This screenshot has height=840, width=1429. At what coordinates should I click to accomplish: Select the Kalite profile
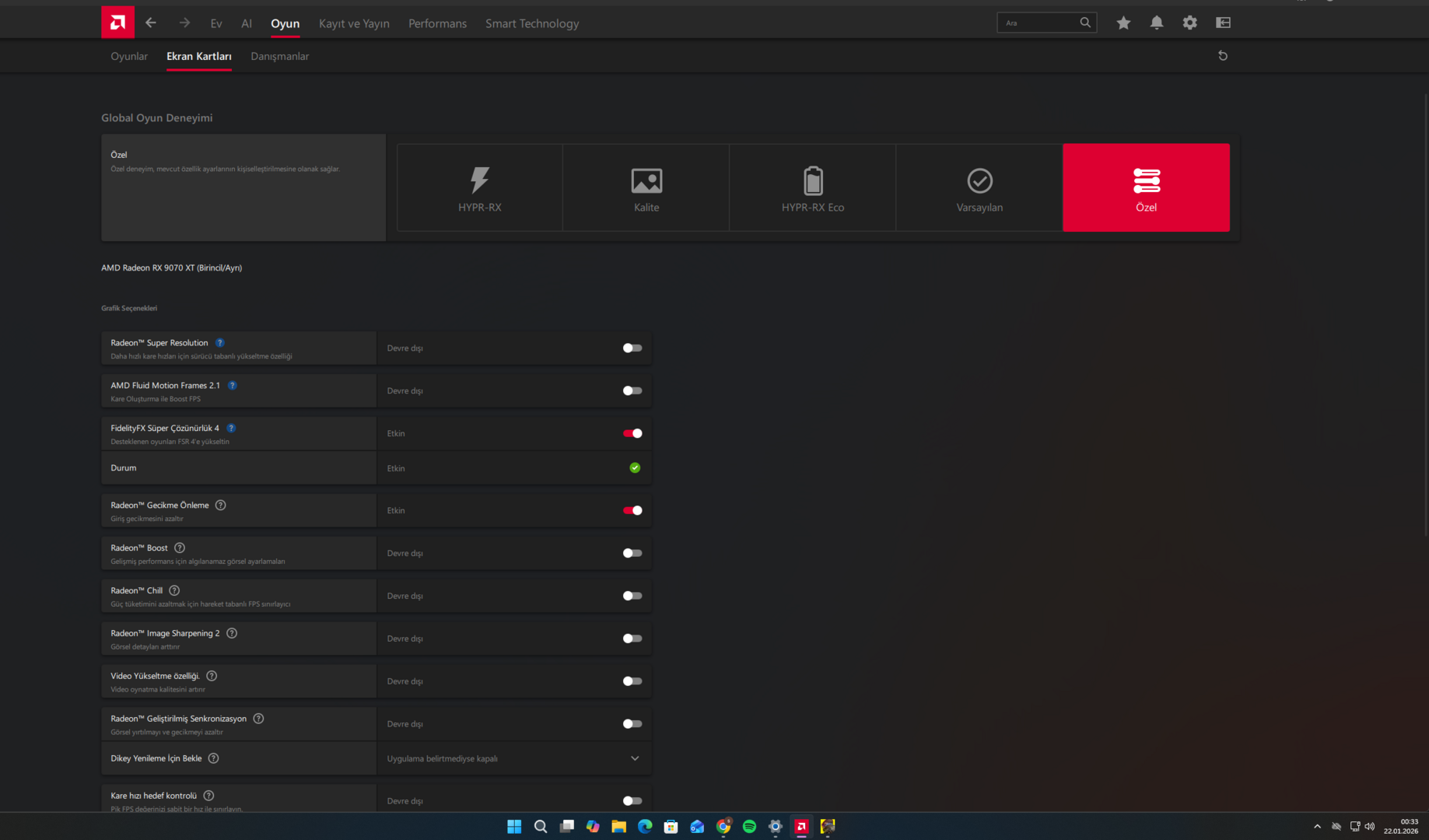coord(646,187)
